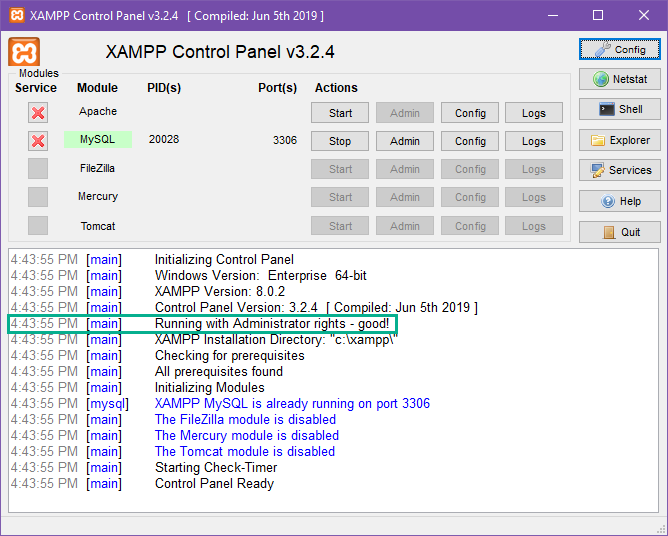Click log line showing XAMPP Installation Directory
This screenshot has width=668, height=536.
(x=276, y=340)
